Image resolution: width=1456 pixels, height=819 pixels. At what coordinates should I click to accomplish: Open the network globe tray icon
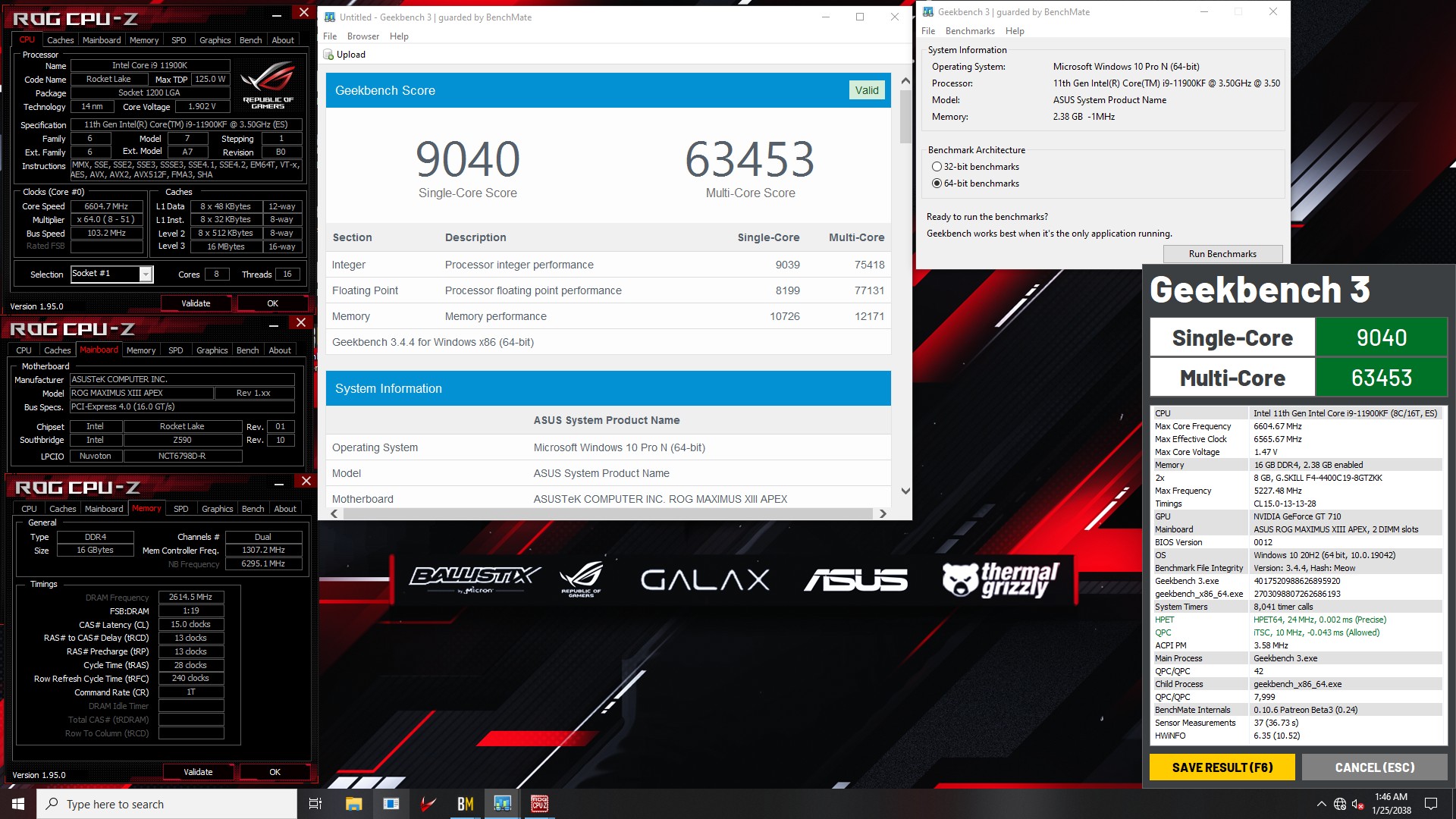tap(1340, 804)
